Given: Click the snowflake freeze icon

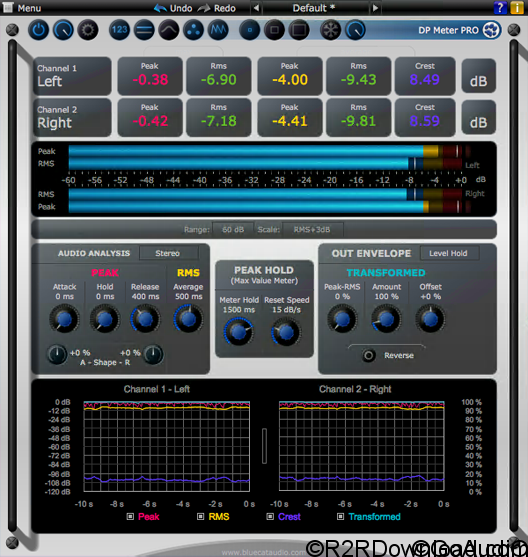Looking at the screenshot, I should tap(330, 30).
